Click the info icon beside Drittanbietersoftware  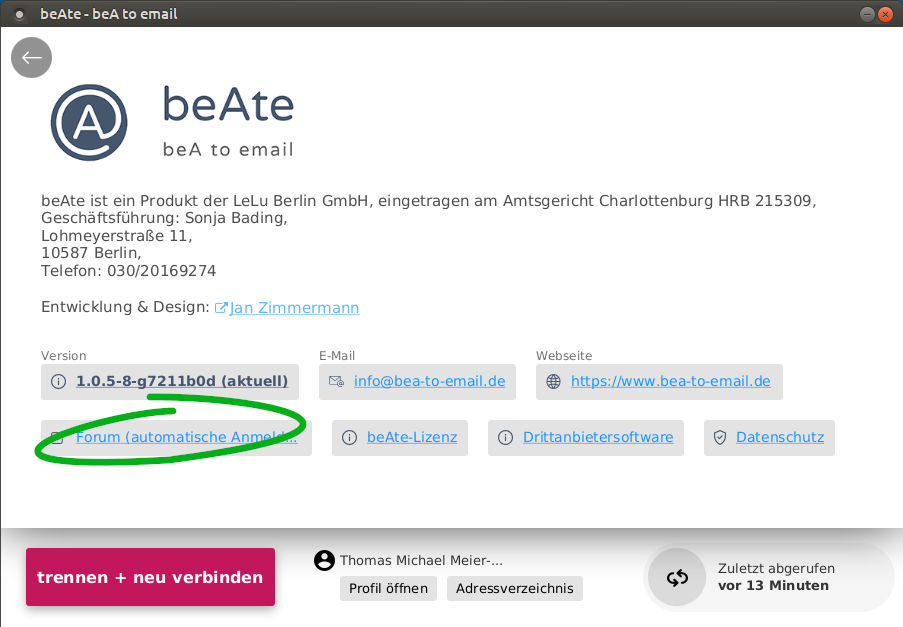505,438
